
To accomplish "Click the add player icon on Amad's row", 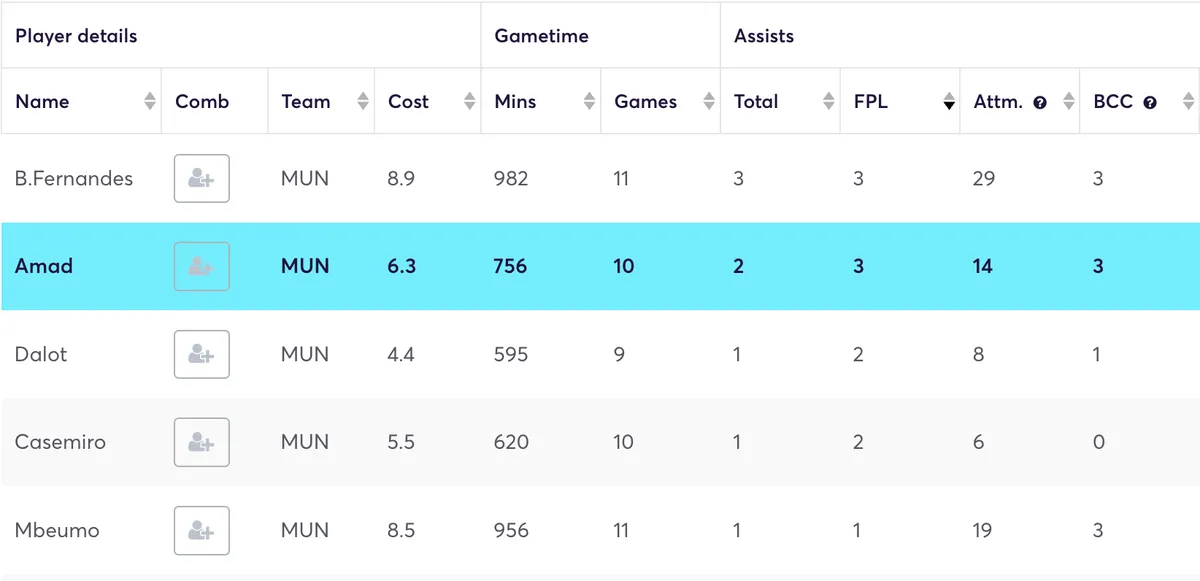I will tap(201, 266).
